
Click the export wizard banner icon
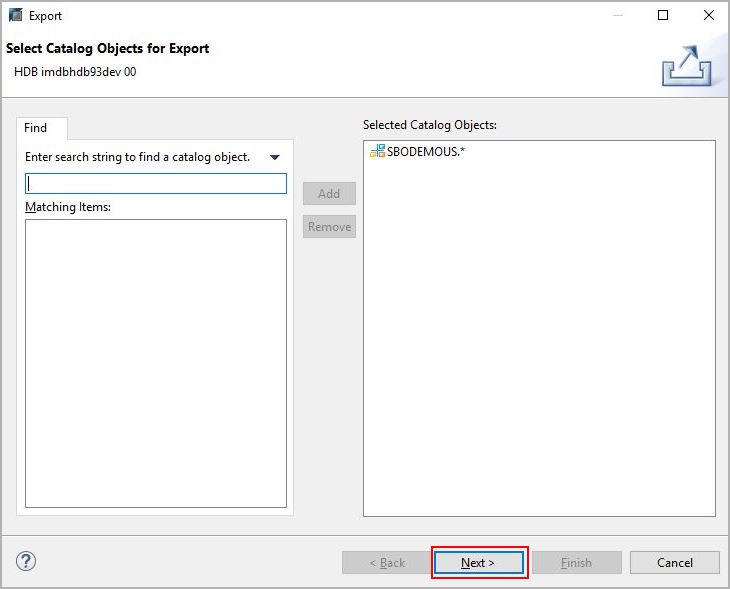(686, 66)
